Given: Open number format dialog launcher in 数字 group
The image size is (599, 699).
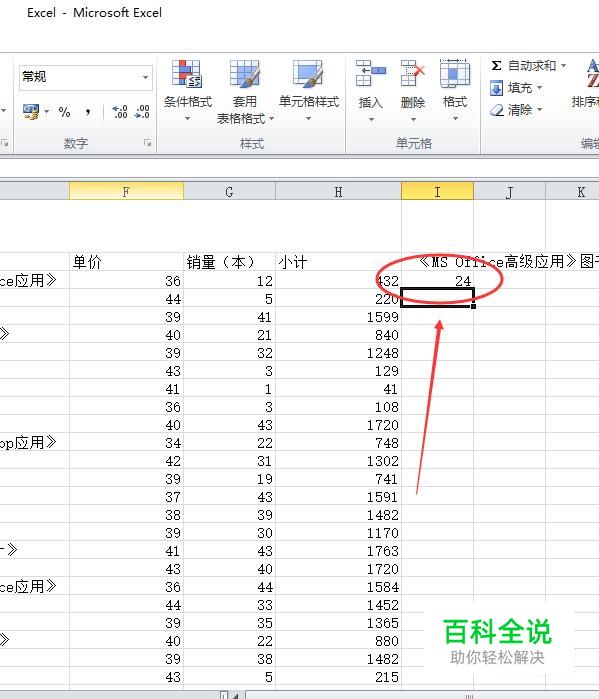Looking at the screenshot, I should tap(147, 143).
